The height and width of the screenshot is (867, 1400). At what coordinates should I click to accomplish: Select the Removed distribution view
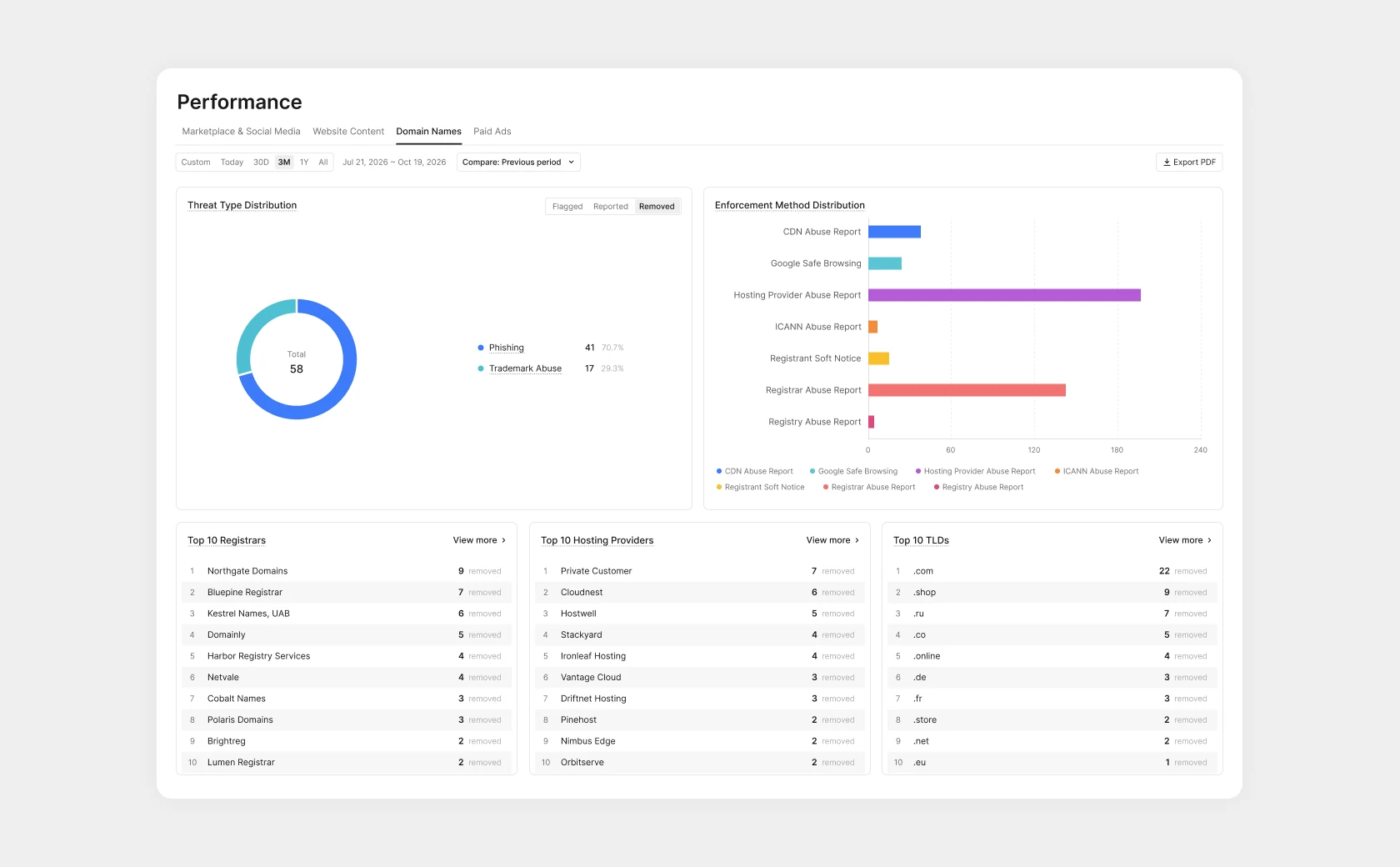coord(657,207)
